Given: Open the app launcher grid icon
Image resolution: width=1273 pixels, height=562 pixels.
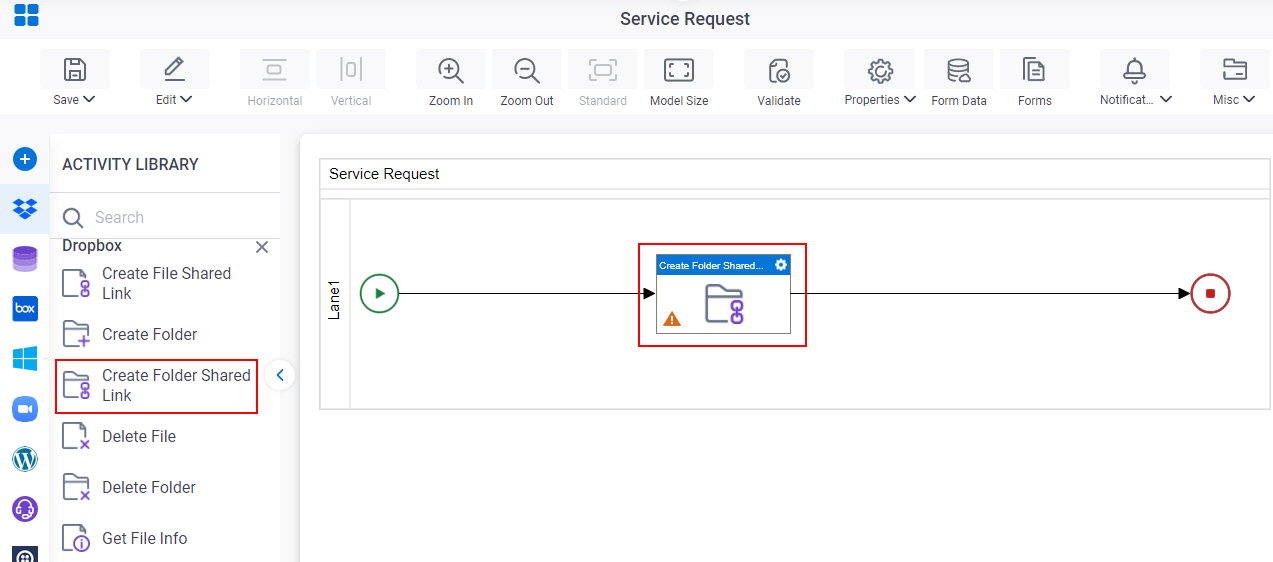Looking at the screenshot, I should 26,15.
